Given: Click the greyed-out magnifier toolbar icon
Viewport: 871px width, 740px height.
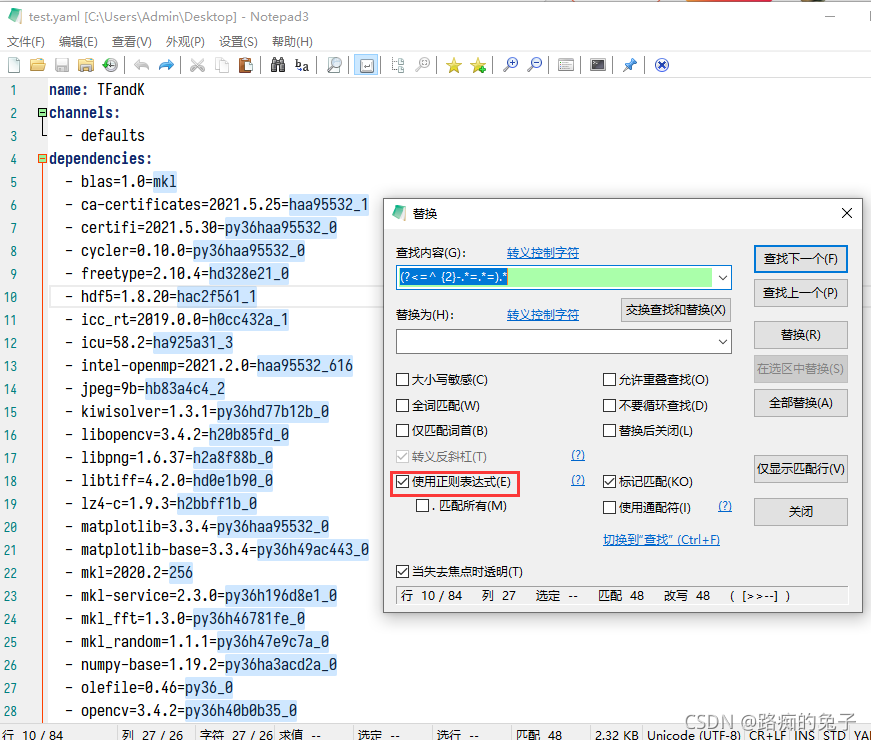Looking at the screenshot, I should [423, 65].
